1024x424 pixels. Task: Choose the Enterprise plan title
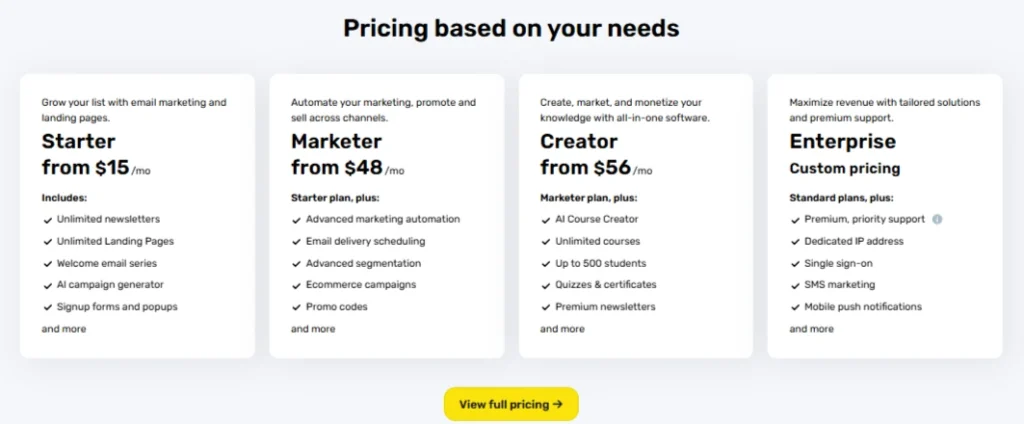tap(842, 142)
